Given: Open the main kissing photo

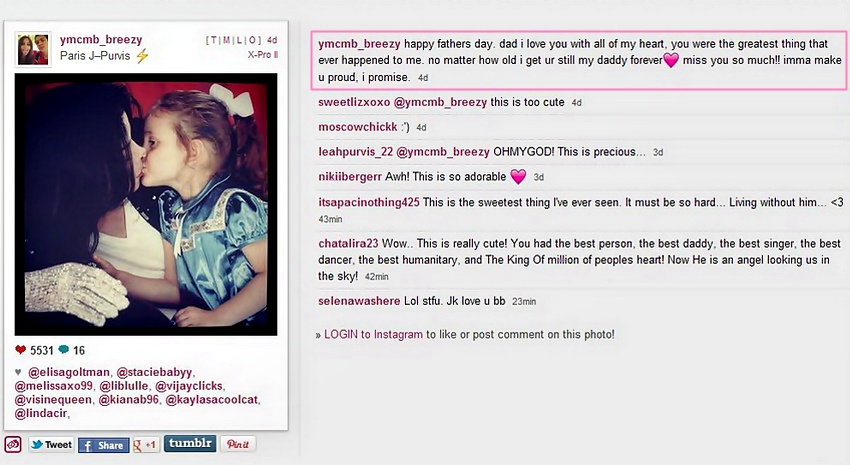Looking at the screenshot, I should point(146,204).
